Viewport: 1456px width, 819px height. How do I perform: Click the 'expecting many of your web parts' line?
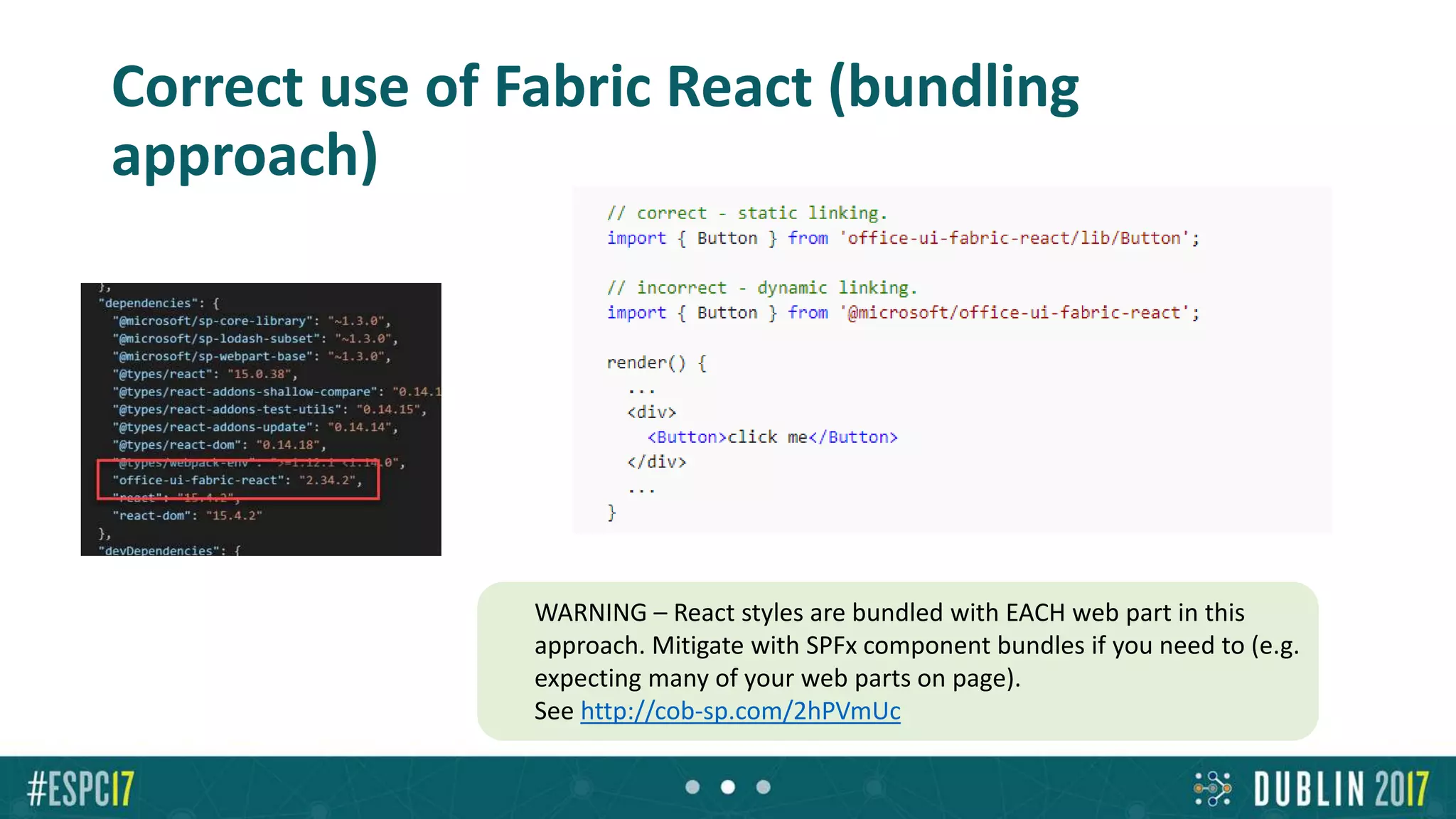pyautogui.click(x=777, y=678)
